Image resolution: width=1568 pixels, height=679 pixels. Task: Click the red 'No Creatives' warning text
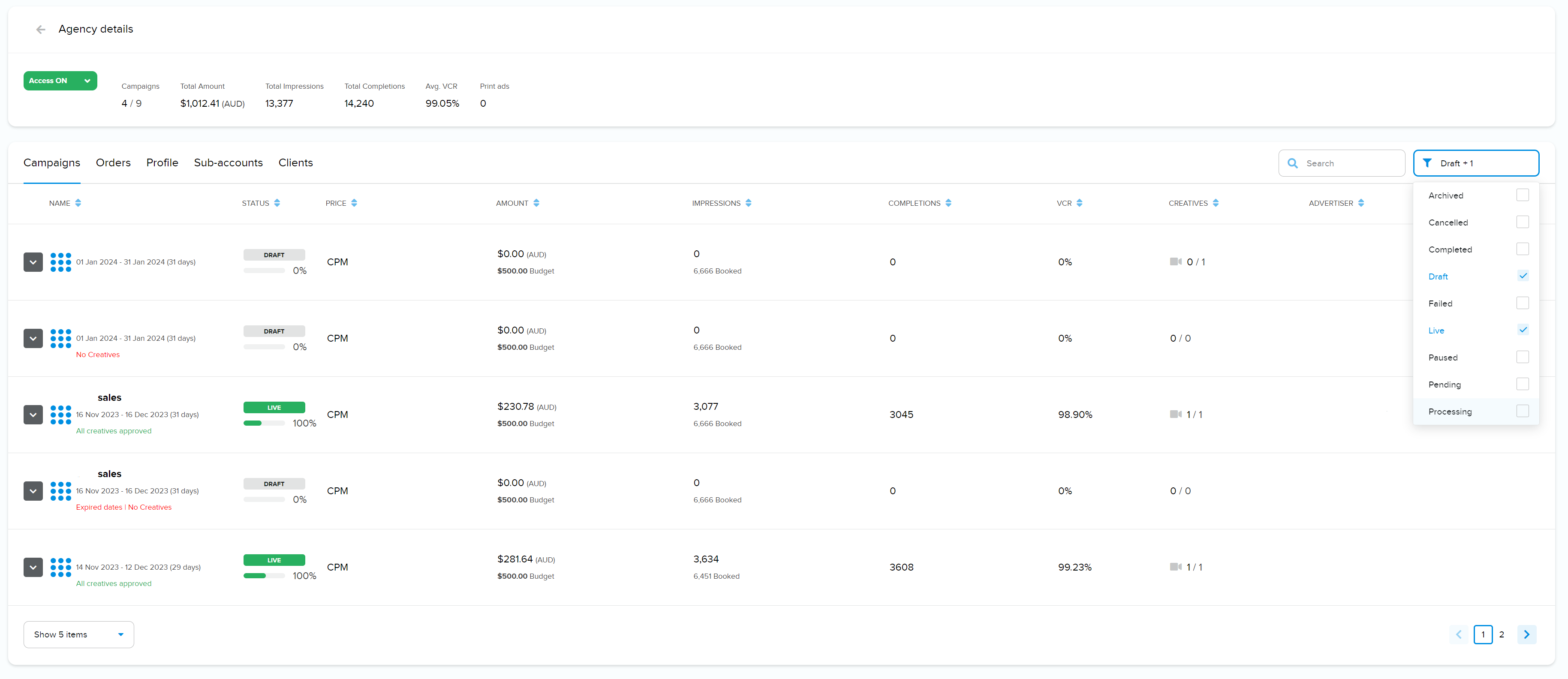(98, 355)
